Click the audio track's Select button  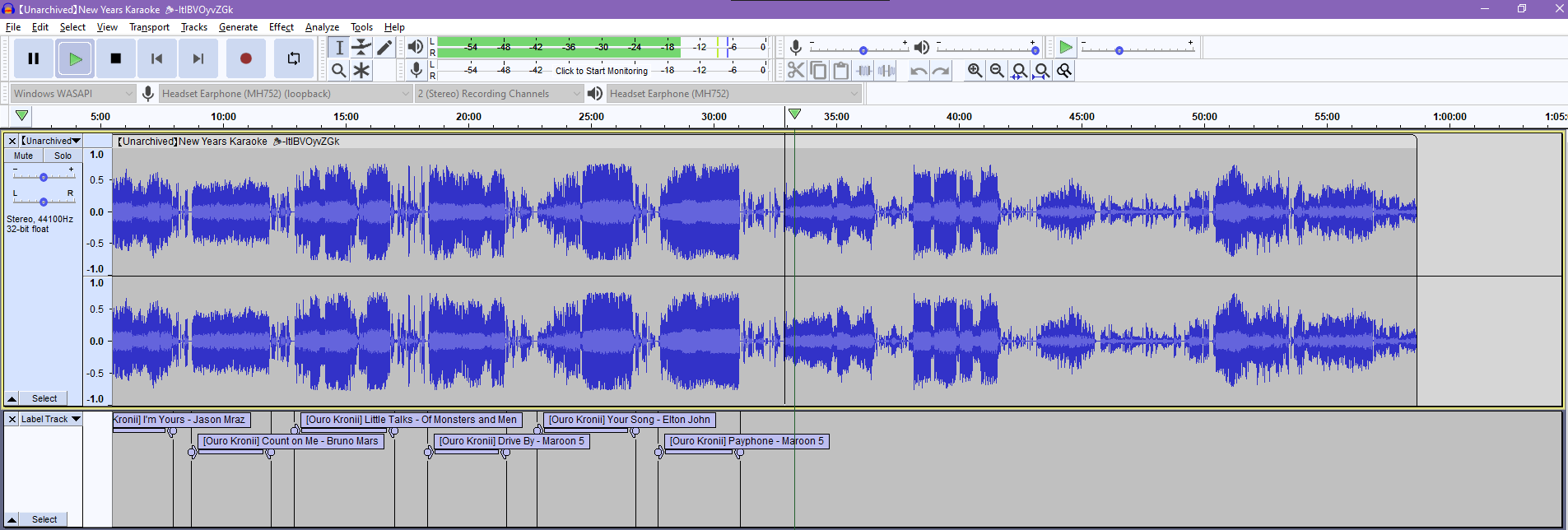[x=44, y=398]
